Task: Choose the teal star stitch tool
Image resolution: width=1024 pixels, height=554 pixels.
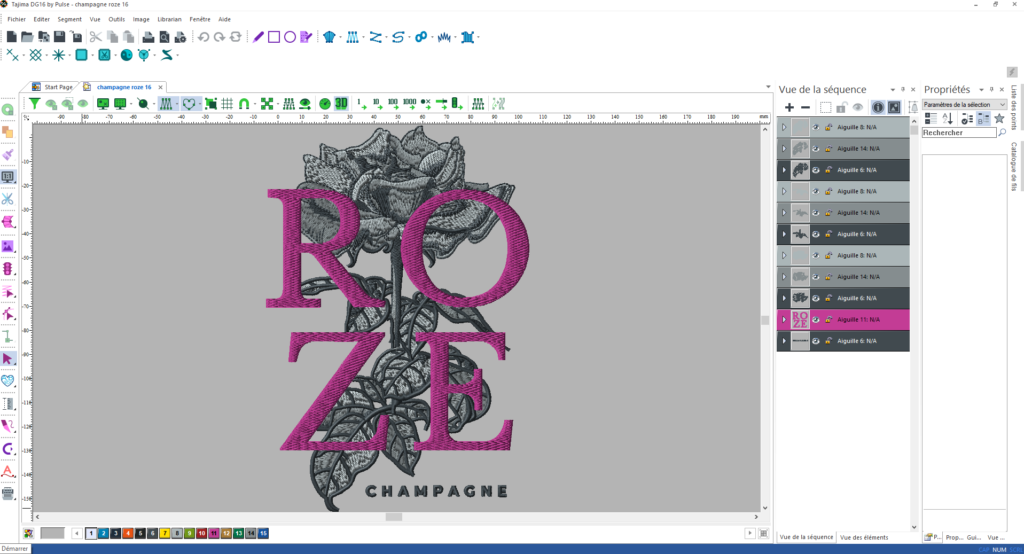Action: click(58, 56)
